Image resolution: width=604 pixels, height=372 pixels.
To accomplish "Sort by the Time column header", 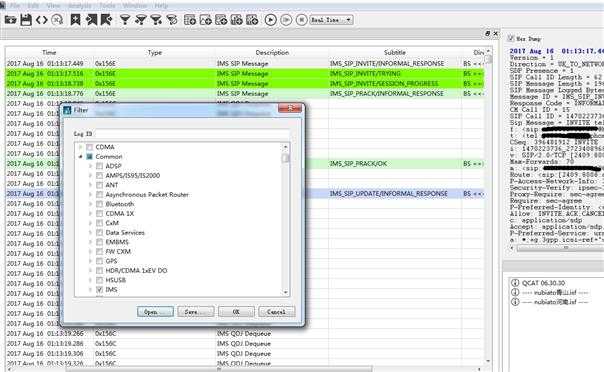I will pos(49,52).
